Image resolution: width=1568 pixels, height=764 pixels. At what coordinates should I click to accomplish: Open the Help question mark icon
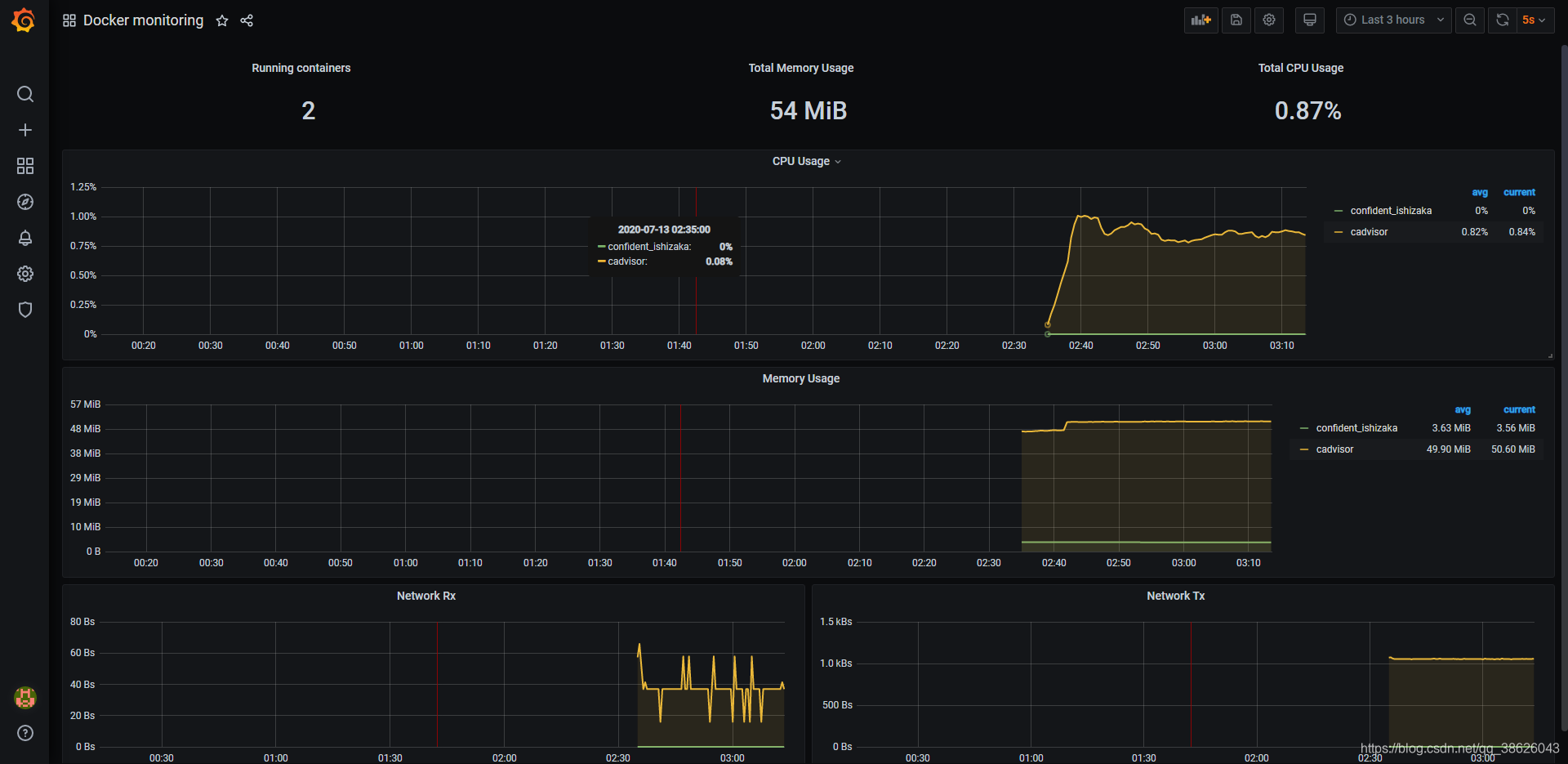(25, 733)
